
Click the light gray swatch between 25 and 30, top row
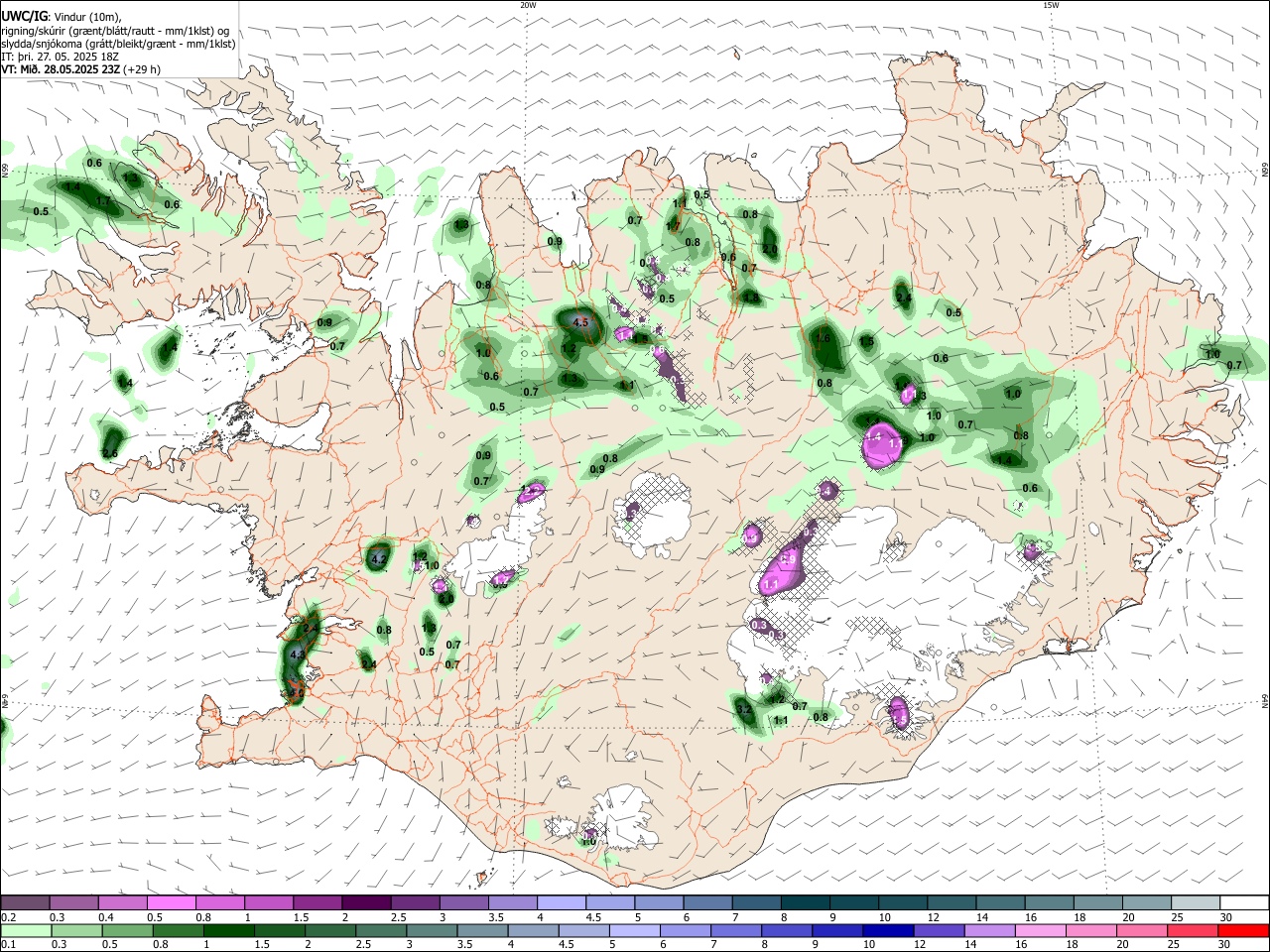[1196, 902]
